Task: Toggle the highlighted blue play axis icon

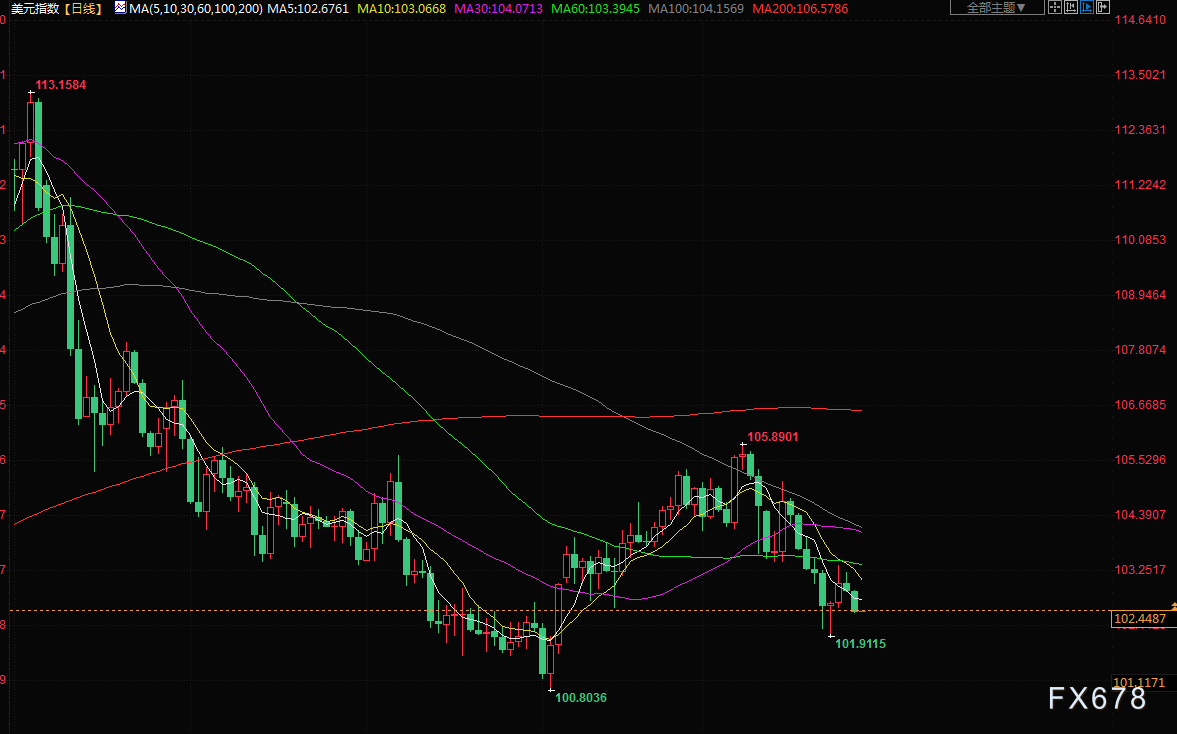Action: [1087, 7]
